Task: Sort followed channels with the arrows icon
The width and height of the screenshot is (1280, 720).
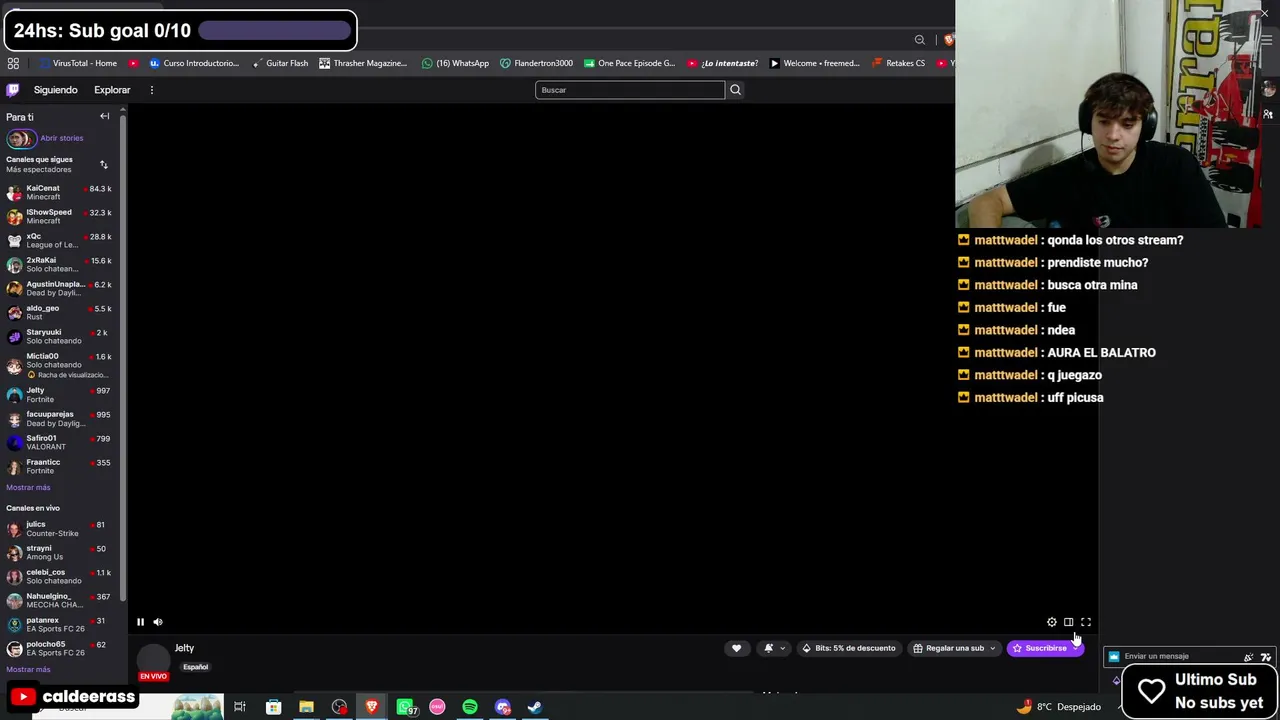Action: pos(103,164)
